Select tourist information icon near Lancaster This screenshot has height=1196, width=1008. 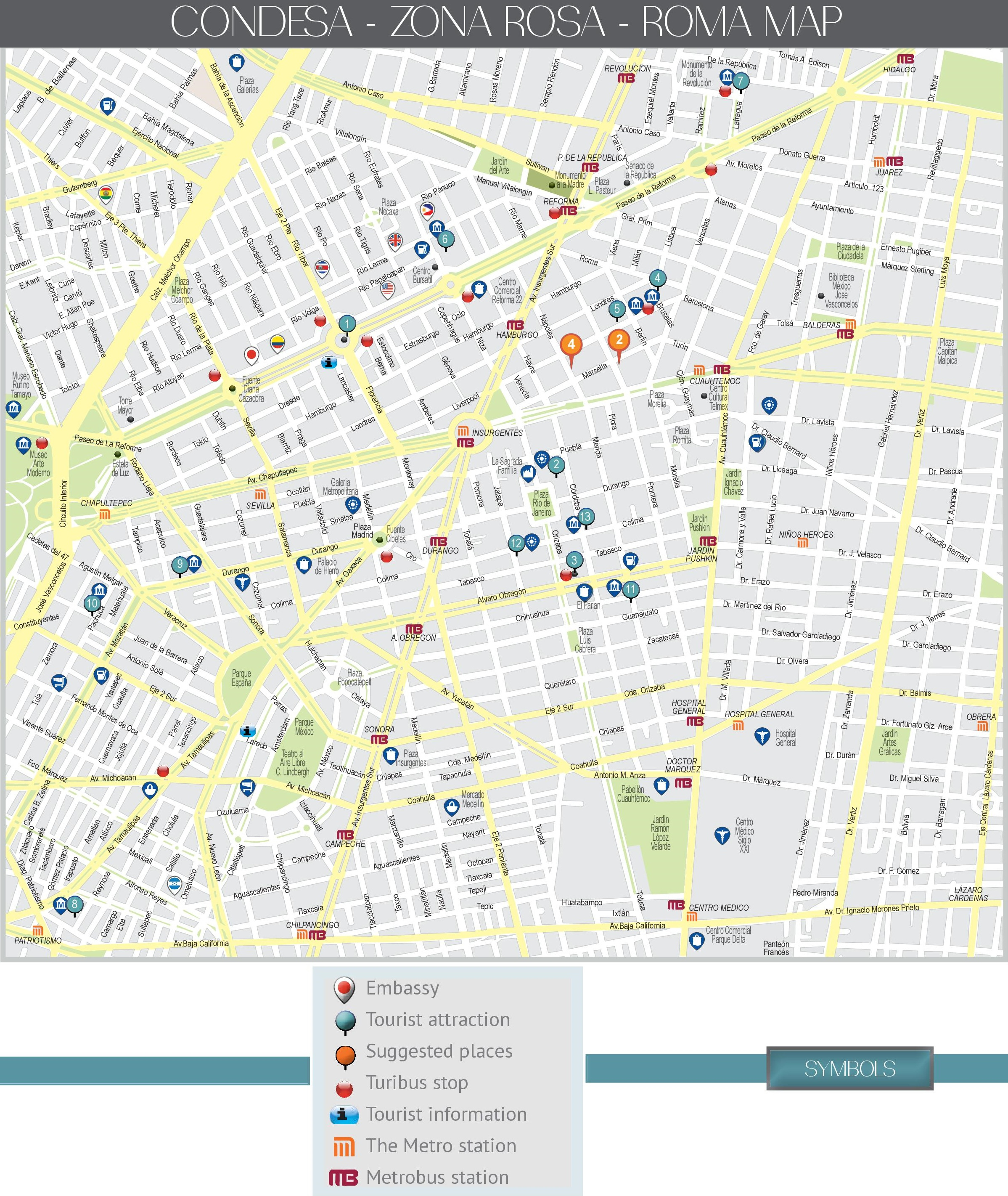[328, 363]
